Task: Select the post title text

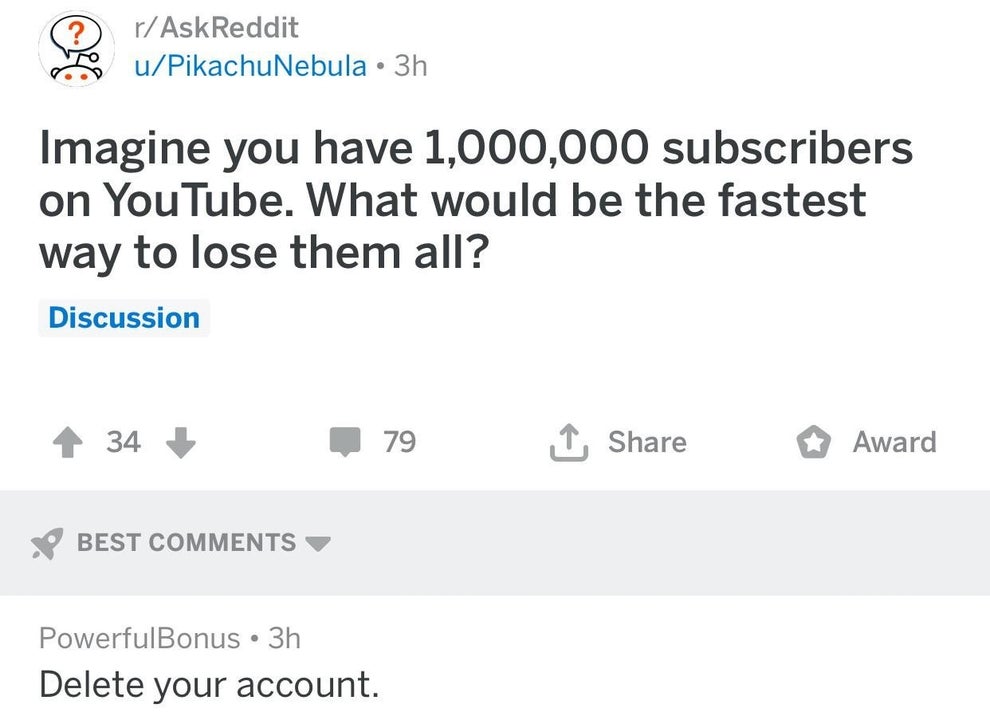Action: tap(476, 198)
